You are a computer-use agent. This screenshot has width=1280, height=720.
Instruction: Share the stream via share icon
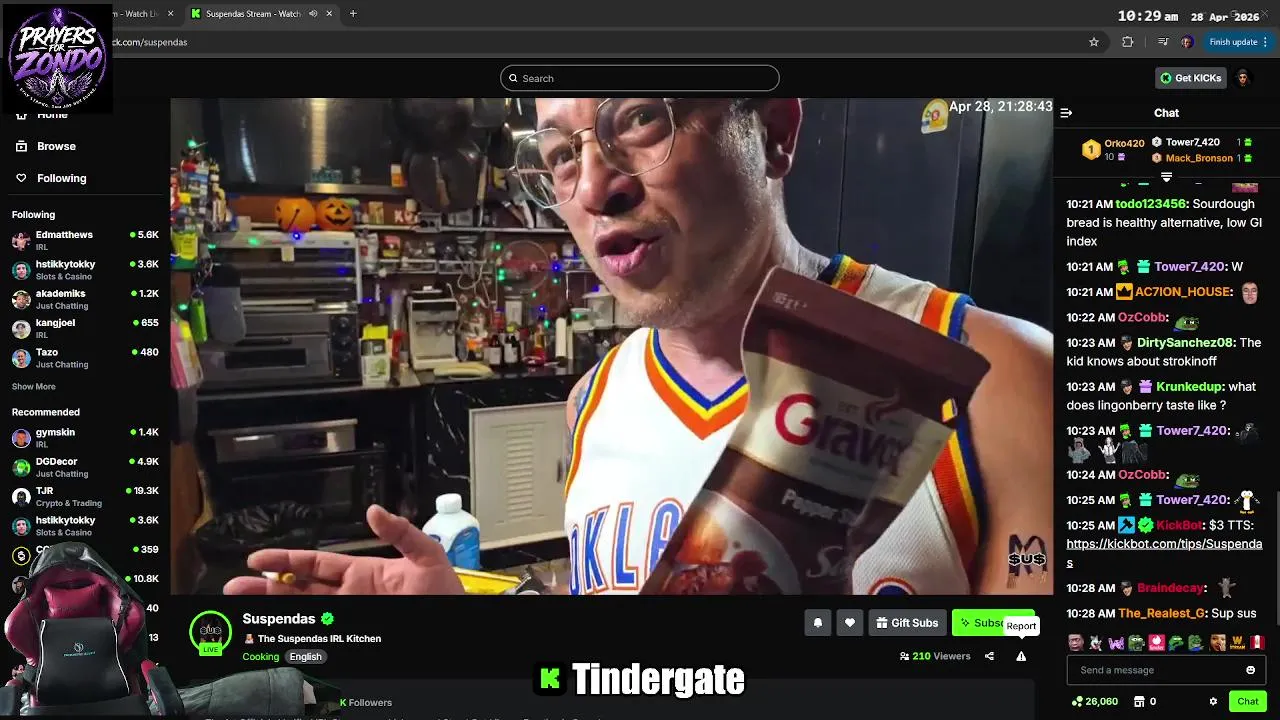(x=989, y=656)
